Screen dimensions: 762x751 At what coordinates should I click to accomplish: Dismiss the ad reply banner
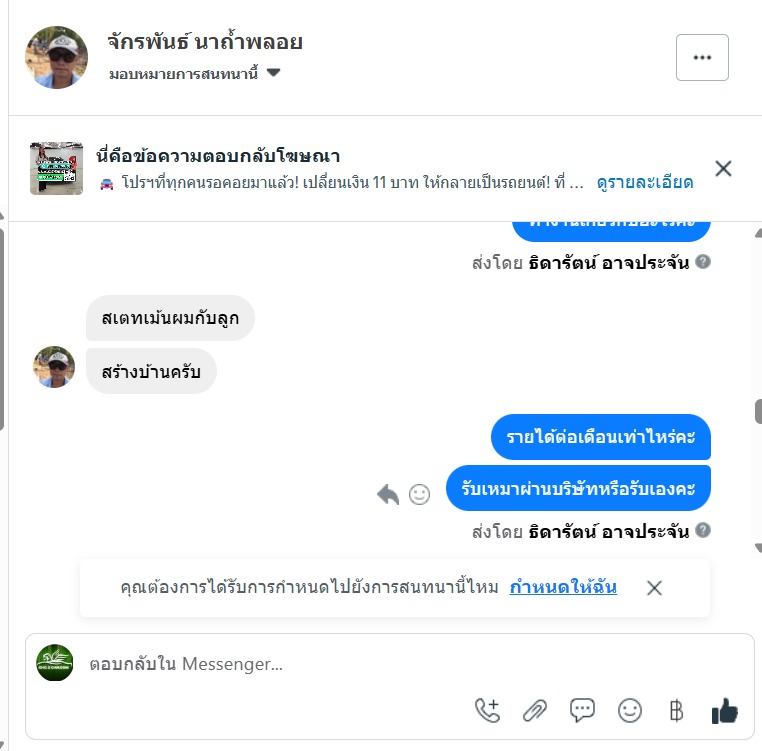(x=723, y=169)
